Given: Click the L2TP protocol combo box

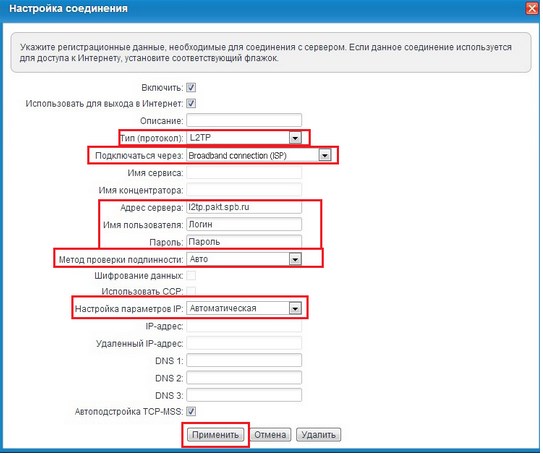Looking at the screenshot, I should (244, 138).
